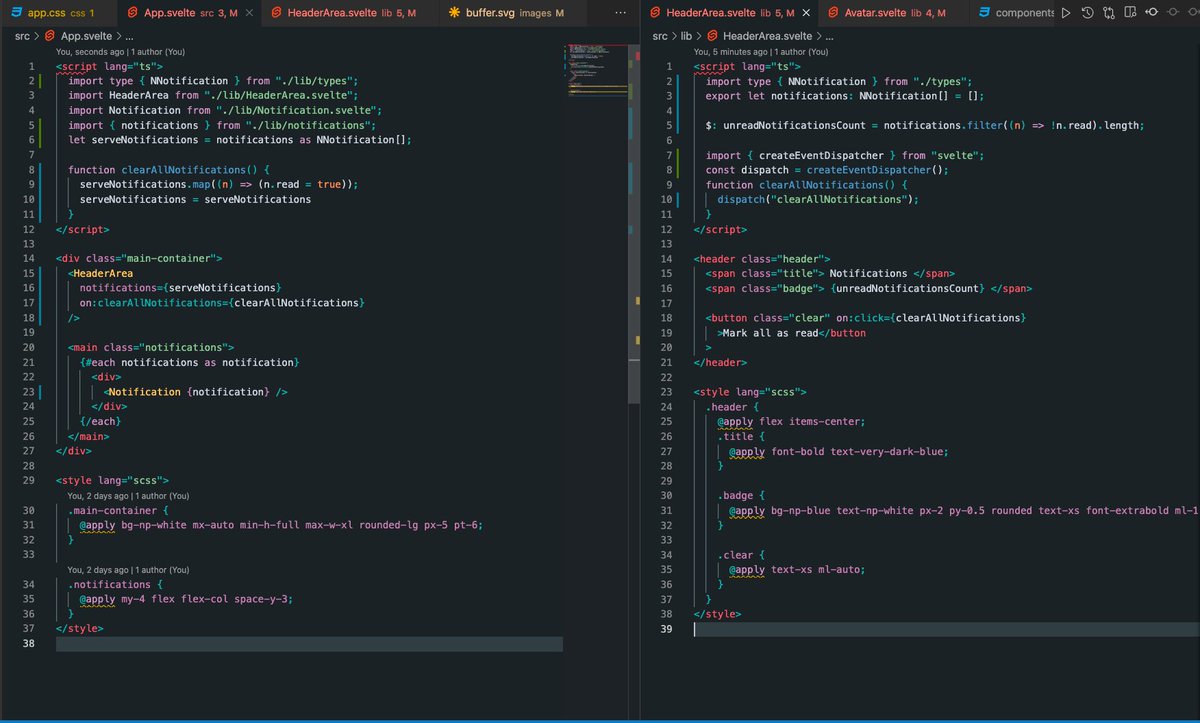Click '{#each notifications as notification}' line
The width and height of the screenshot is (1200, 723).
[x=190, y=361]
